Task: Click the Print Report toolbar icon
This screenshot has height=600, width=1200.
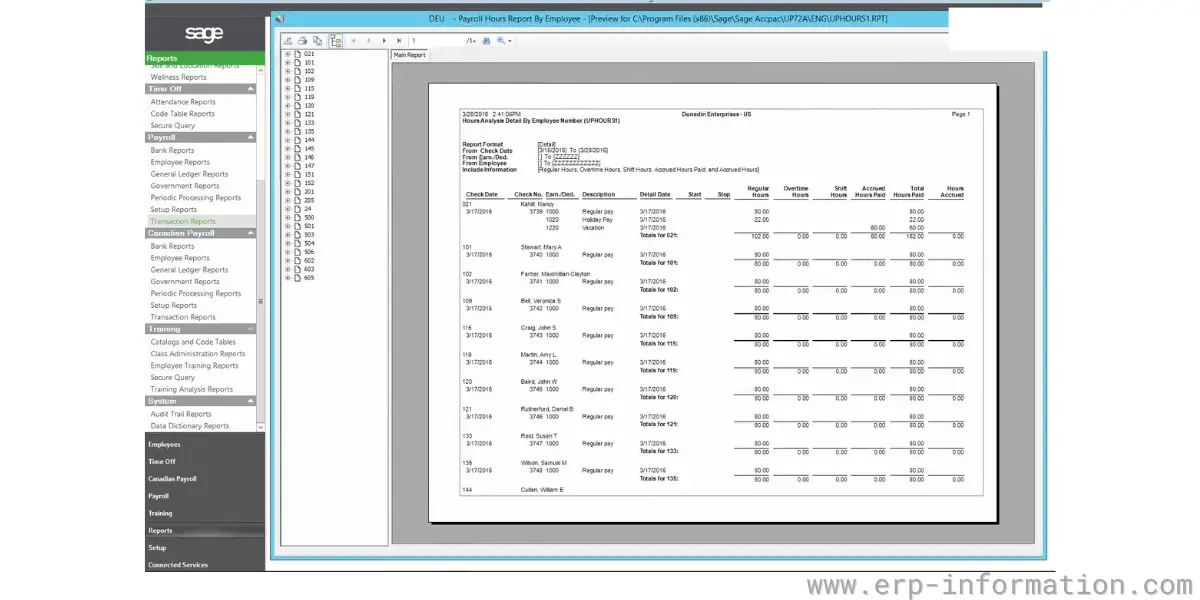Action: (x=302, y=41)
